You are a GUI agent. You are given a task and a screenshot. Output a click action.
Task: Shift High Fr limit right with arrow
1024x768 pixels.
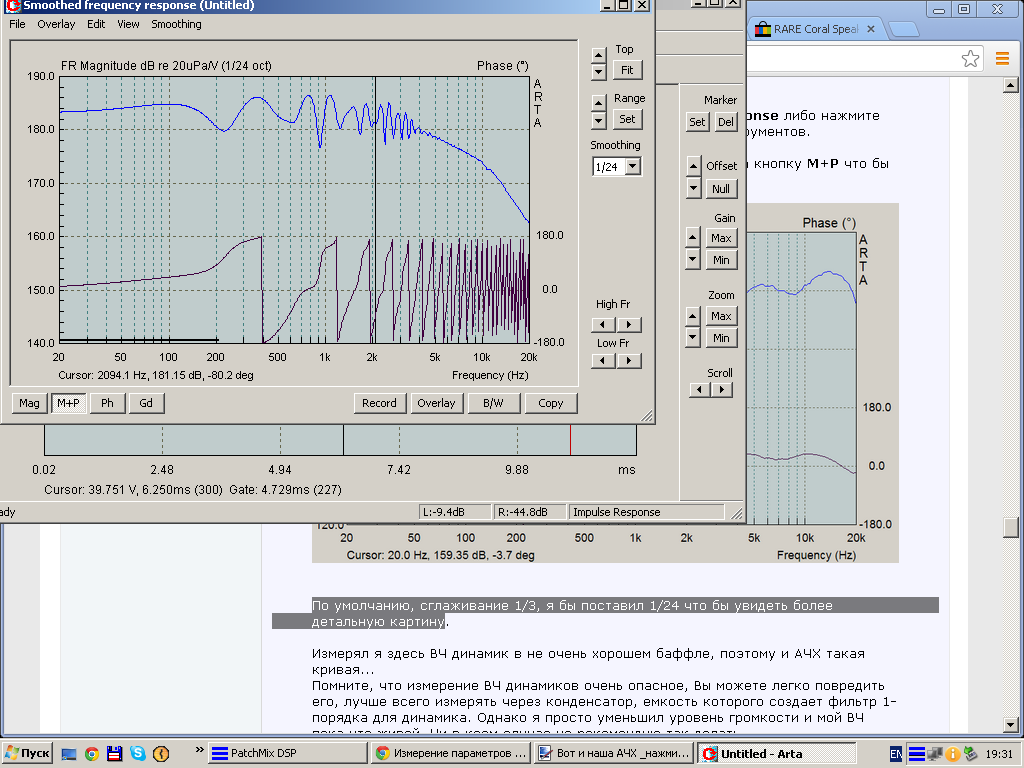pyautogui.click(x=628, y=324)
